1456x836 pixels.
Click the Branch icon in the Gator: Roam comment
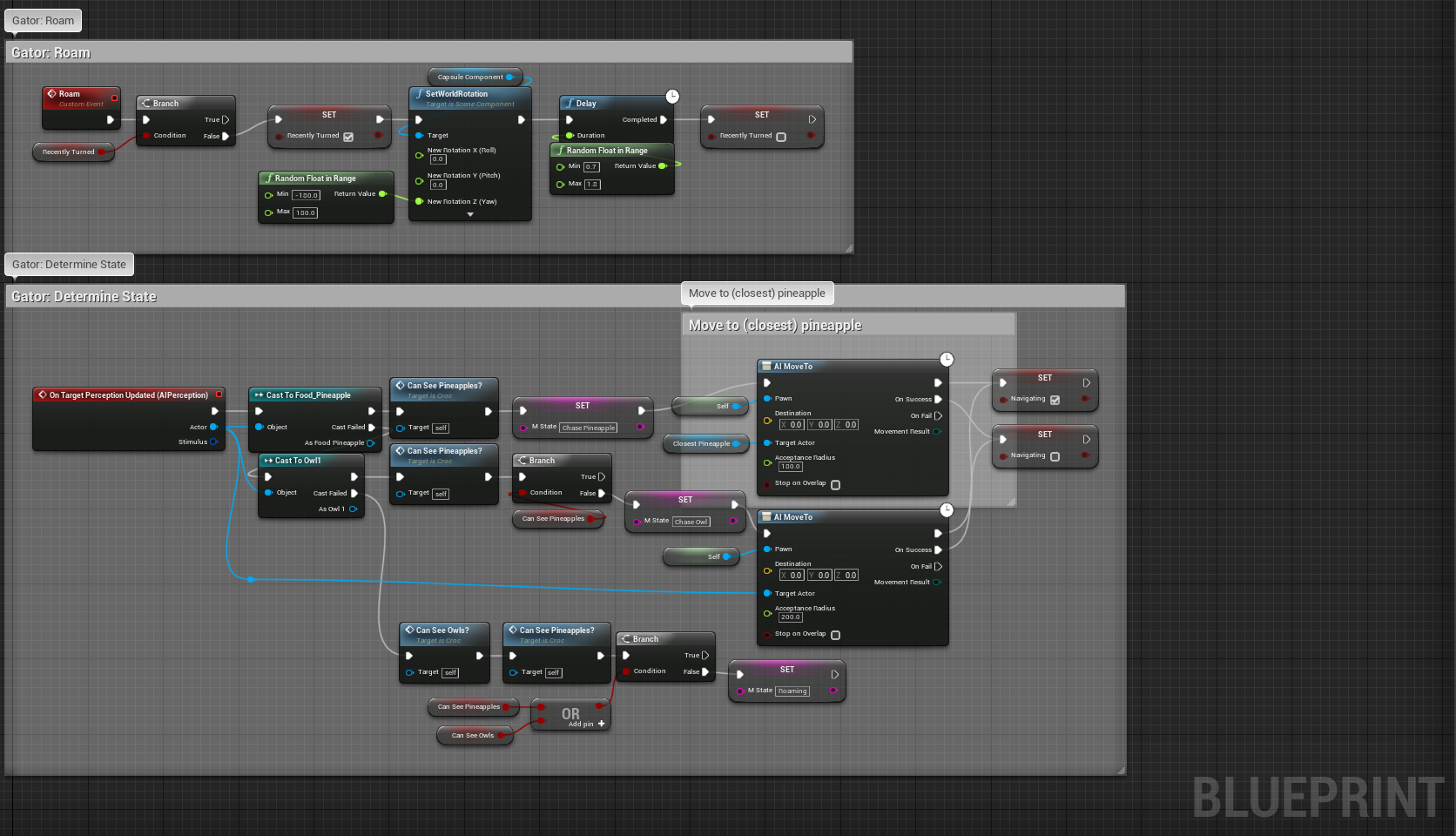tap(146, 103)
